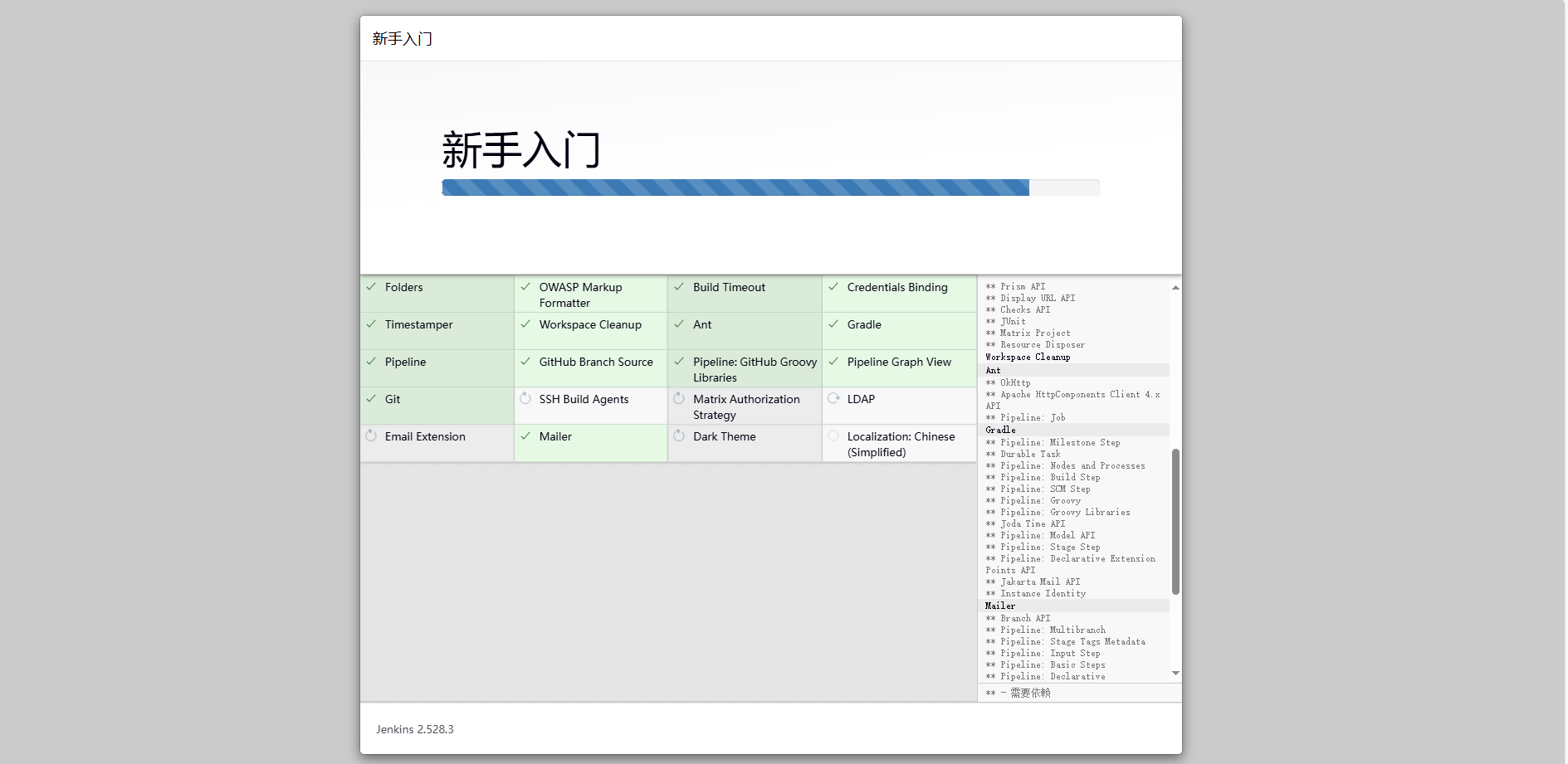Click the install log scrollbar thumb
The image size is (1568, 764).
click(x=1175, y=521)
